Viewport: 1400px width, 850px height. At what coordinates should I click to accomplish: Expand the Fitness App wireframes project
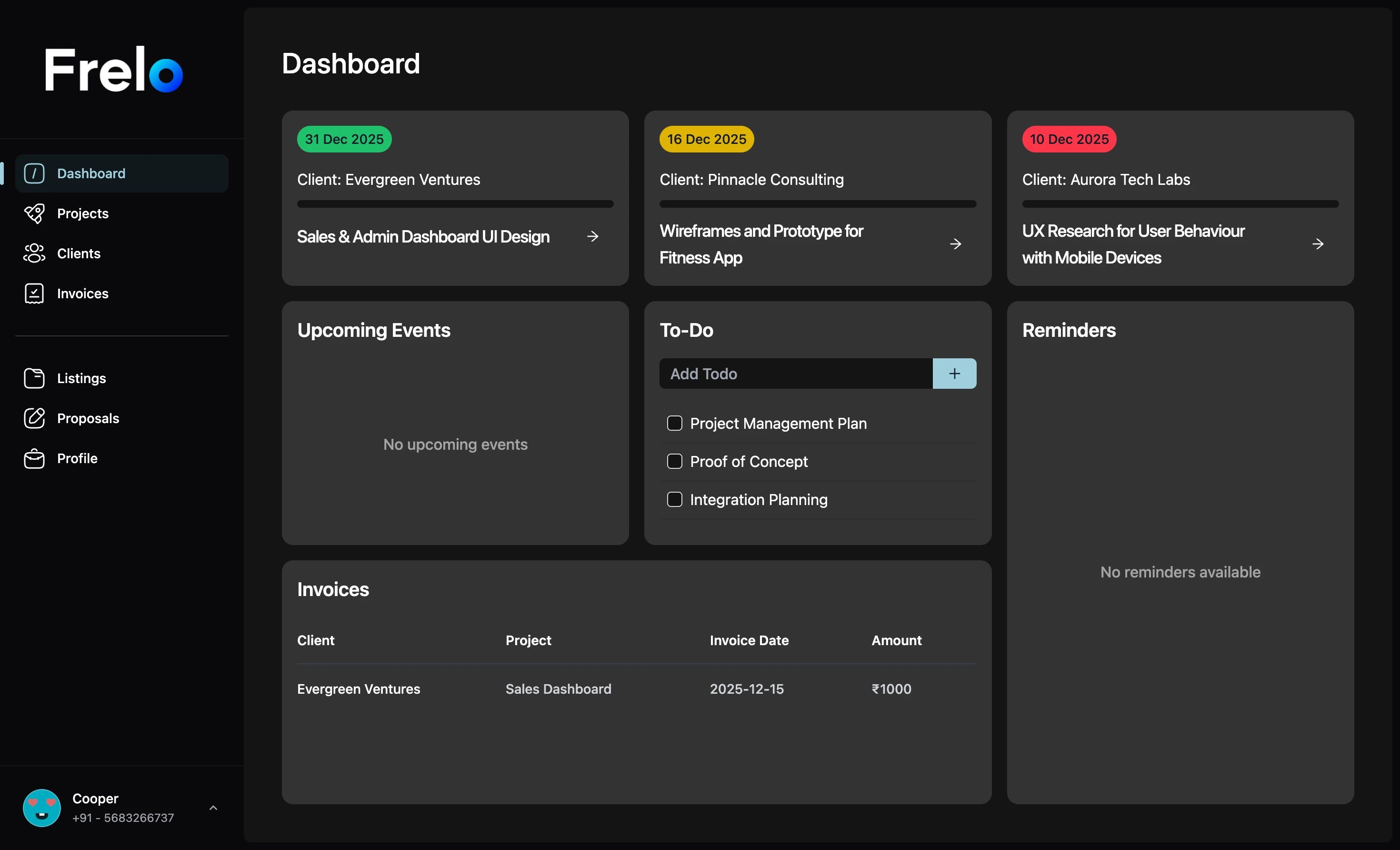[955, 243]
